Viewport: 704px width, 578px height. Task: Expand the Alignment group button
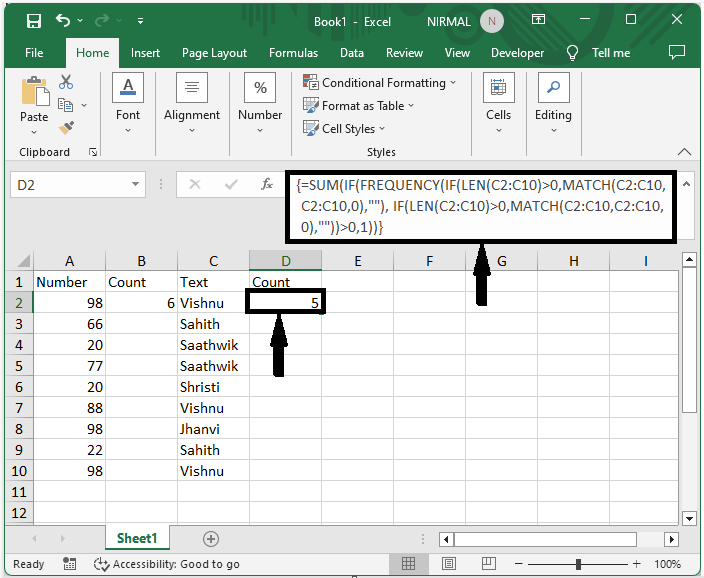[x=192, y=104]
